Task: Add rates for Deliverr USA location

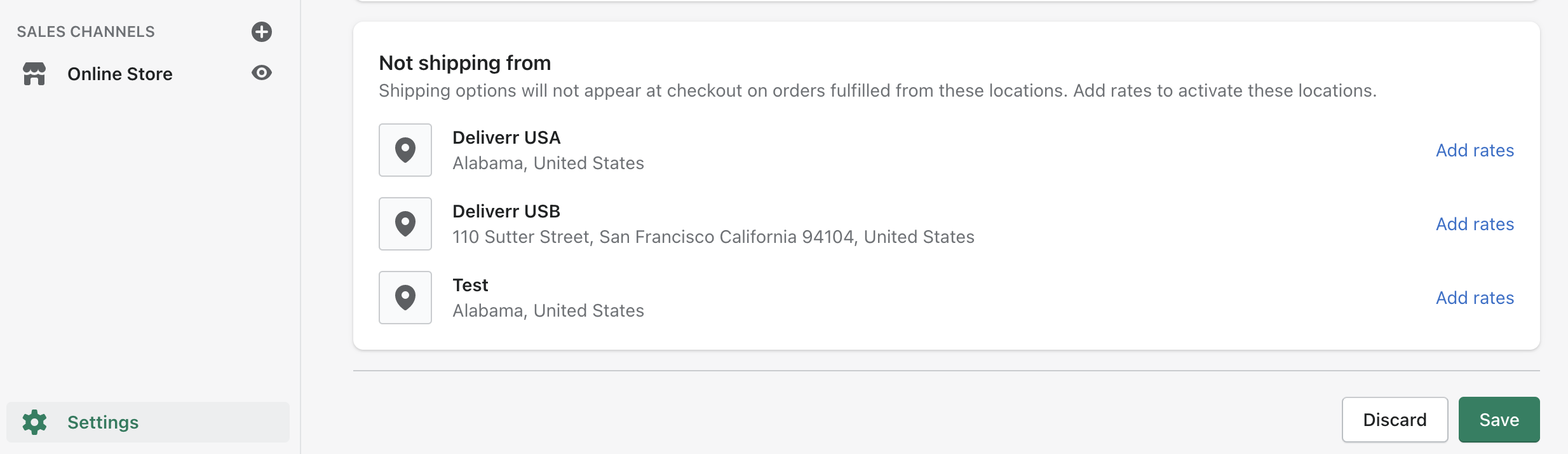Action: pos(1475,150)
